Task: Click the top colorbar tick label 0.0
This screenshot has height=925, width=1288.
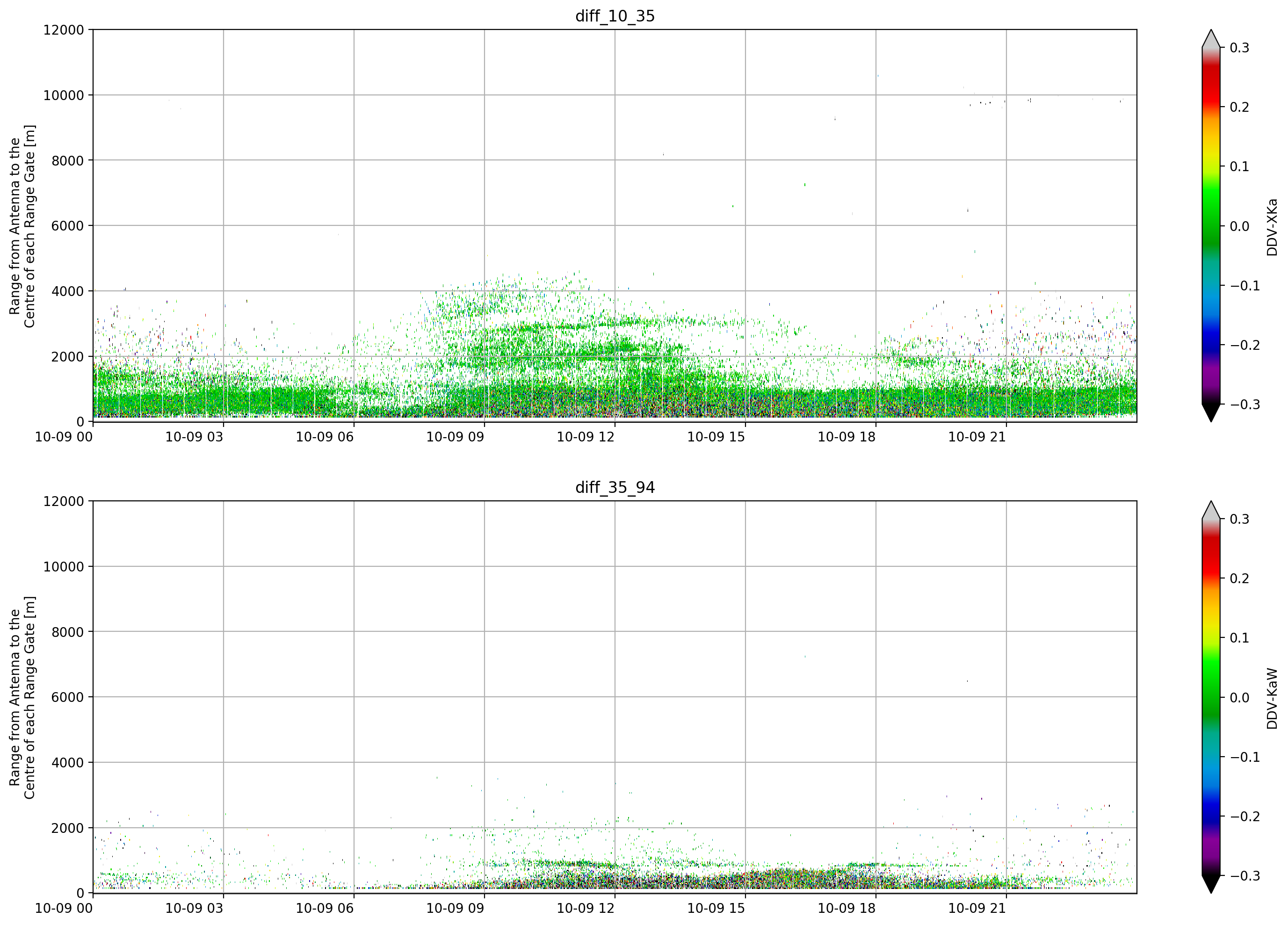Action: click(x=1240, y=226)
